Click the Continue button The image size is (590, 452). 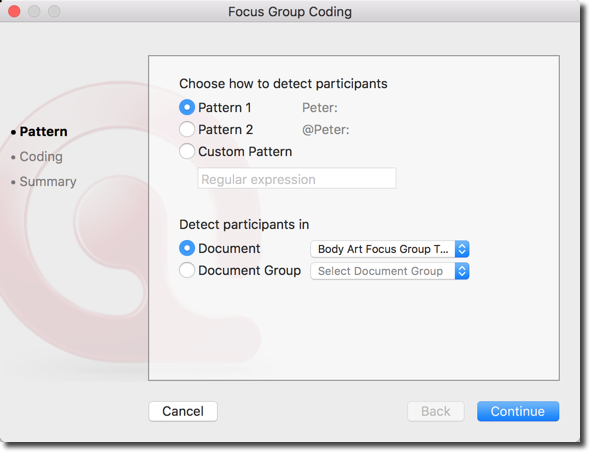[x=518, y=411]
